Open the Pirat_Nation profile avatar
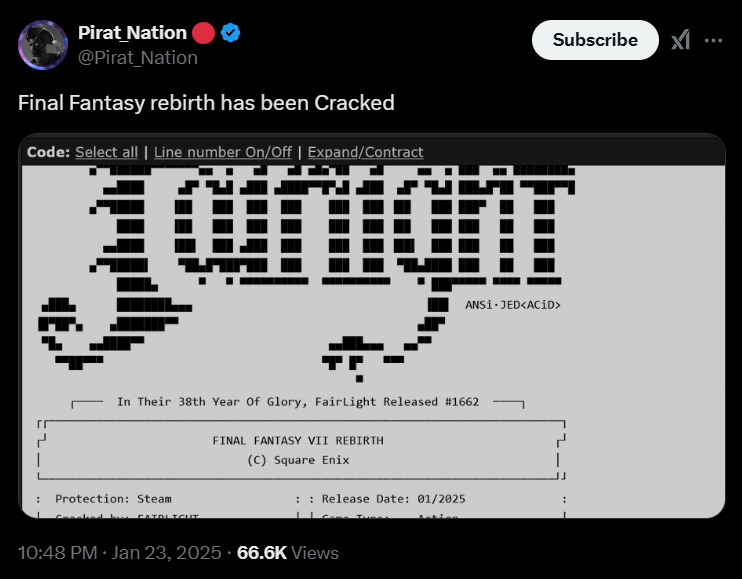The image size is (742, 579). point(43,45)
